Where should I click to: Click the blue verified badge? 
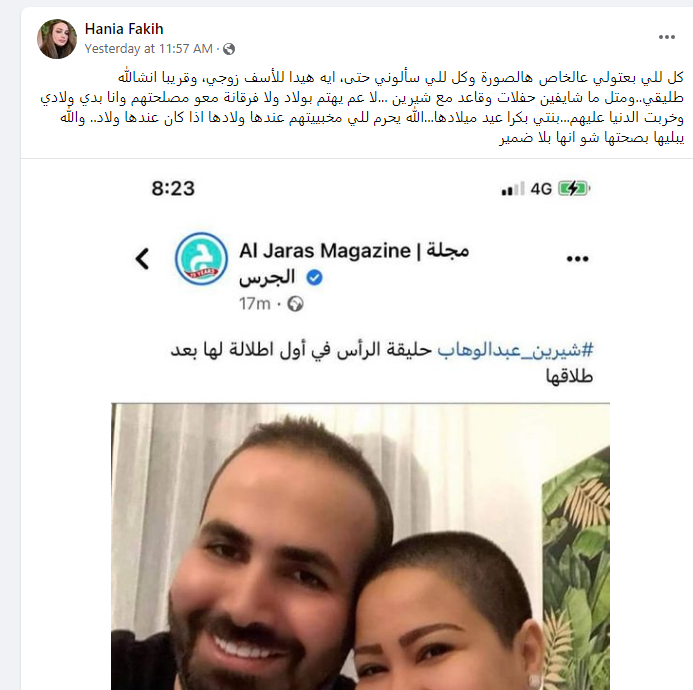314,278
